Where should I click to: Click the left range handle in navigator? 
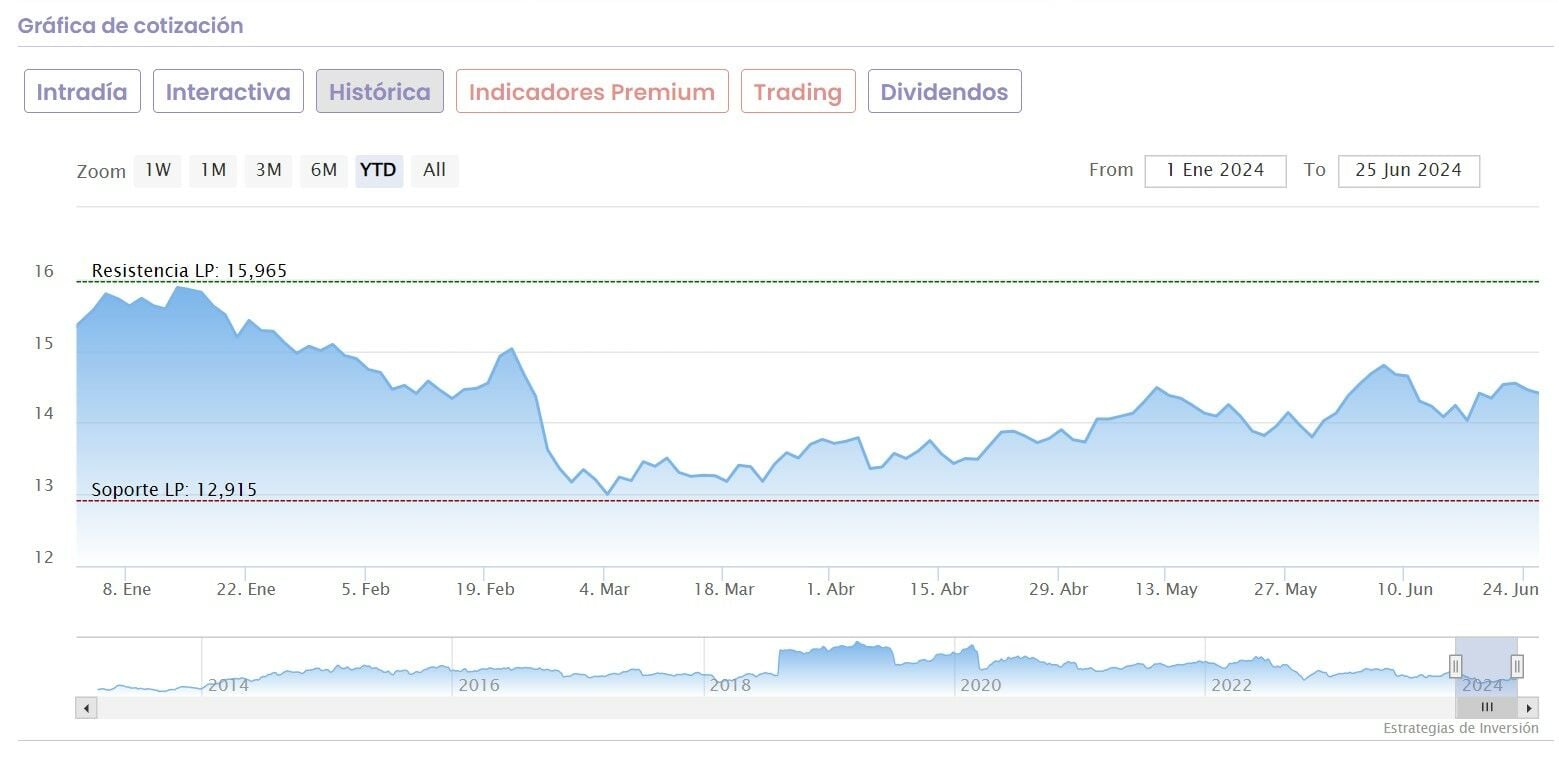[1456, 665]
